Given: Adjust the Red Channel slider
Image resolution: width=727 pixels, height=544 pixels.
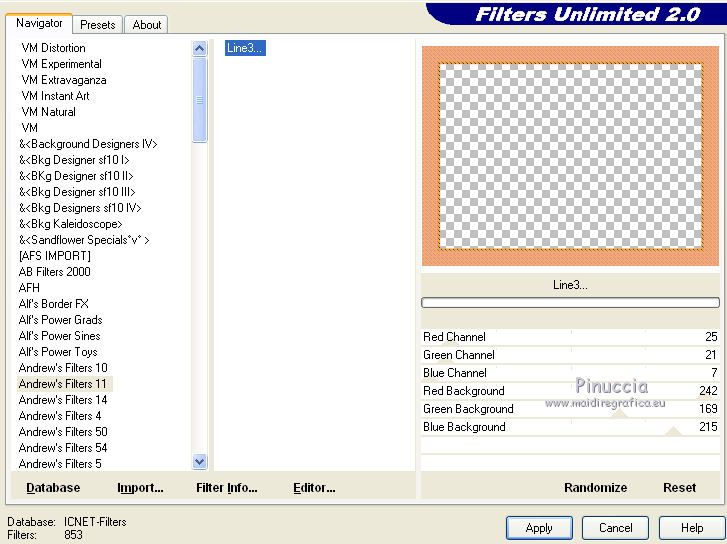Looking at the screenshot, I should (570, 337).
